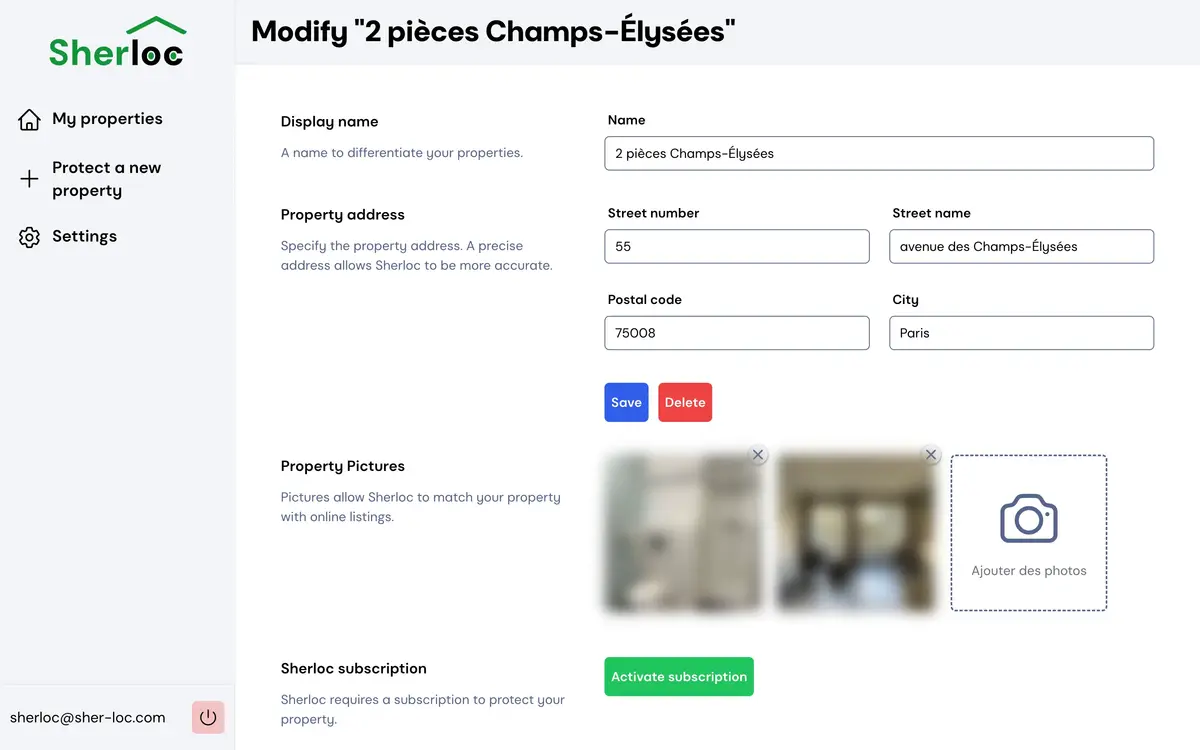The image size is (1200, 750).
Task: Click the green Activate subscription button
Action: [x=679, y=677]
